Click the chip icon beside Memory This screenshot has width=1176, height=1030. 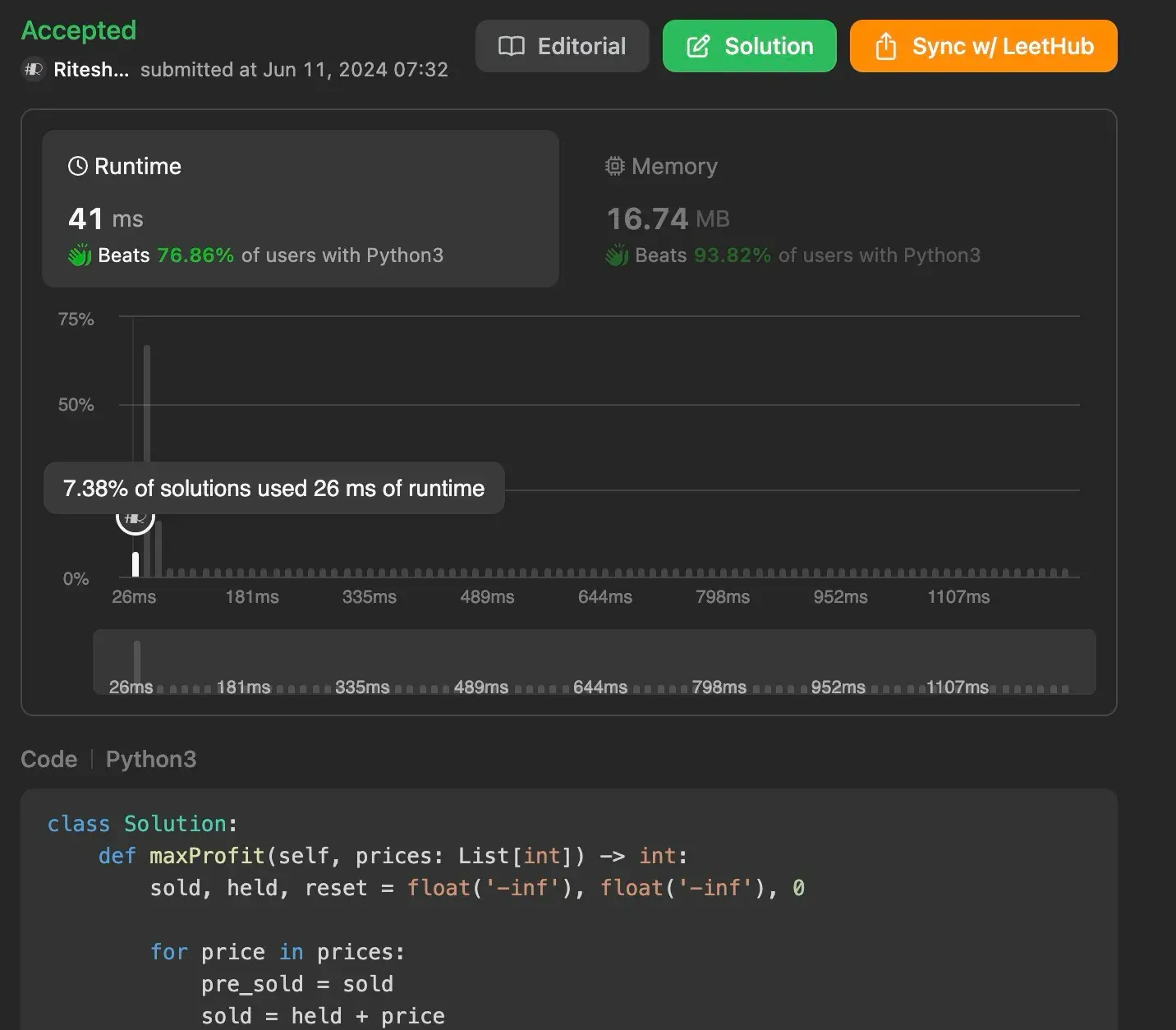(613, 166)
